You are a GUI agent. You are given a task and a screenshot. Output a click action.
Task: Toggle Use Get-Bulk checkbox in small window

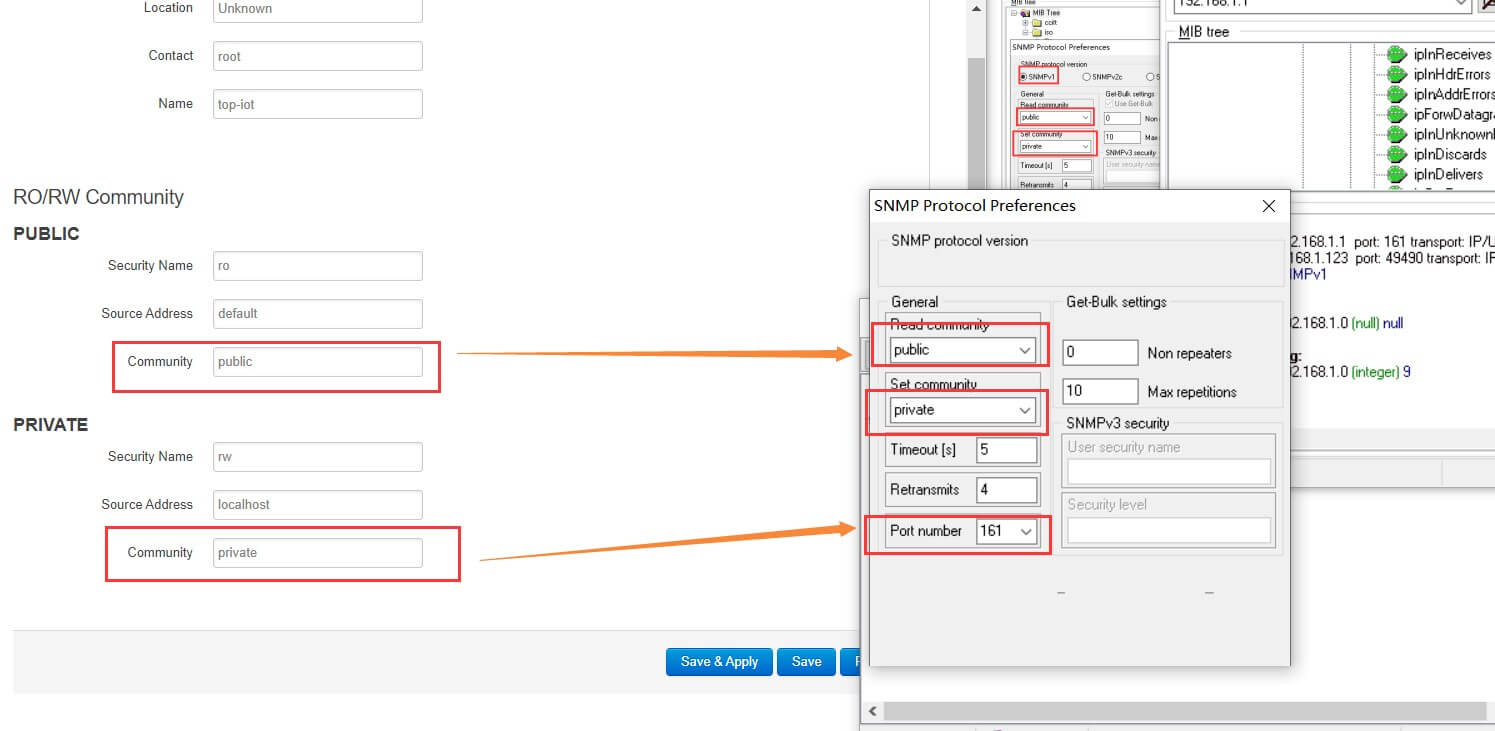1109,104
